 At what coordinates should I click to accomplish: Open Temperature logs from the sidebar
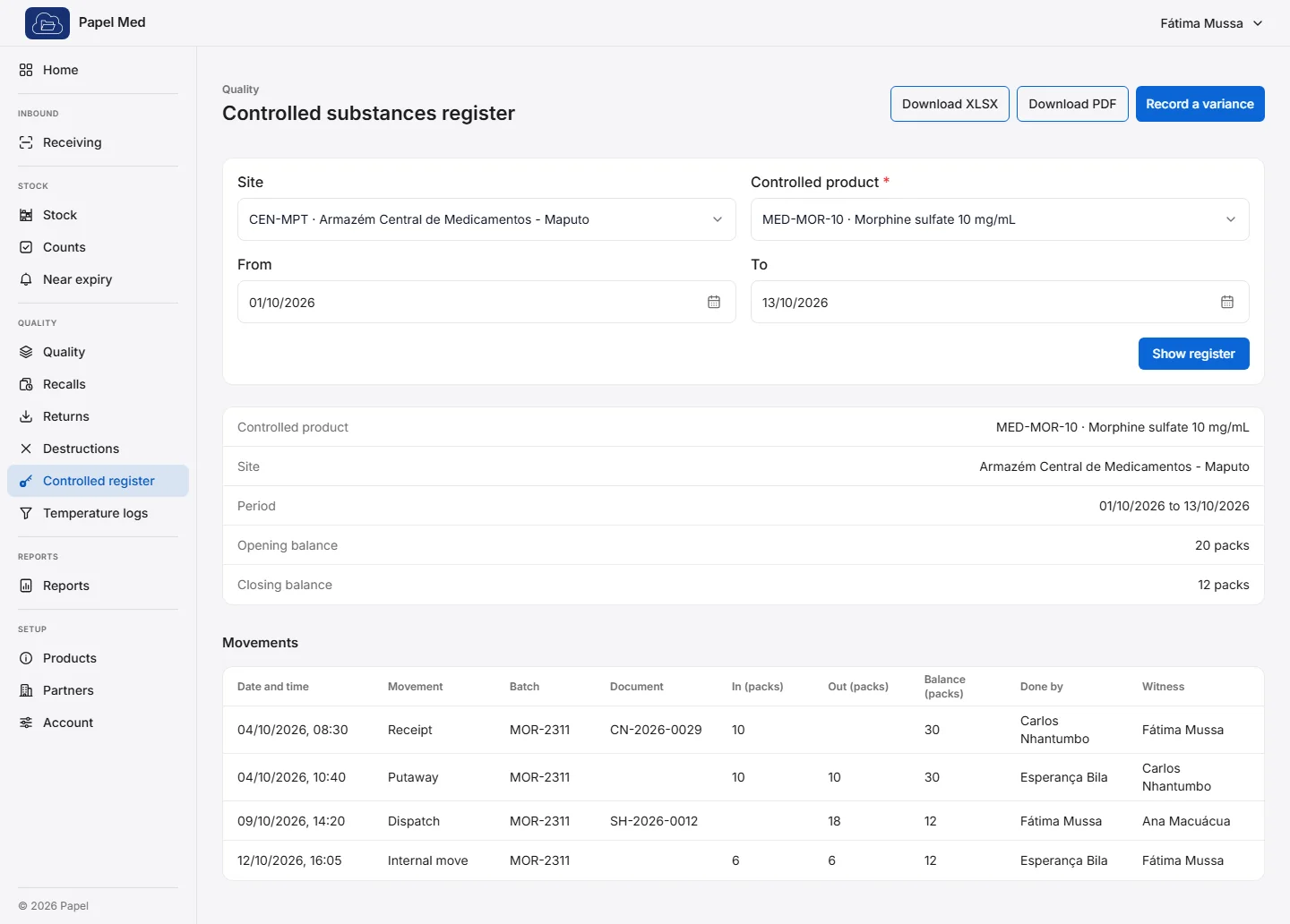(98, 513)
